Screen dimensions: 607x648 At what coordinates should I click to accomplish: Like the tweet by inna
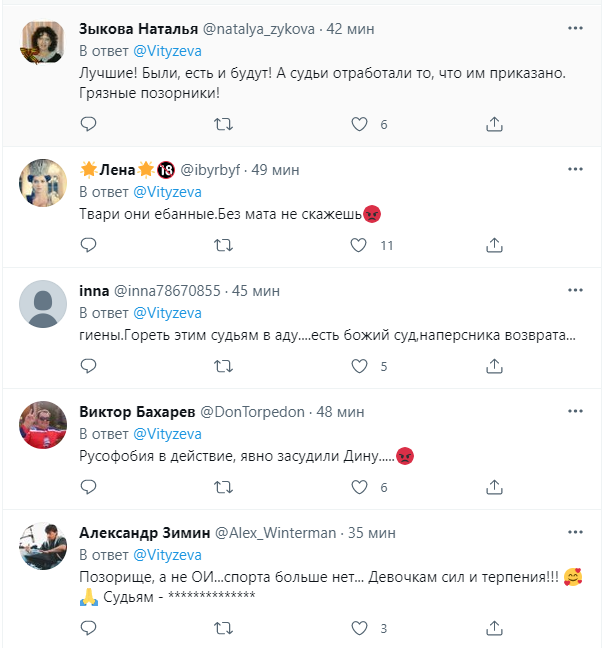(360, 366)
